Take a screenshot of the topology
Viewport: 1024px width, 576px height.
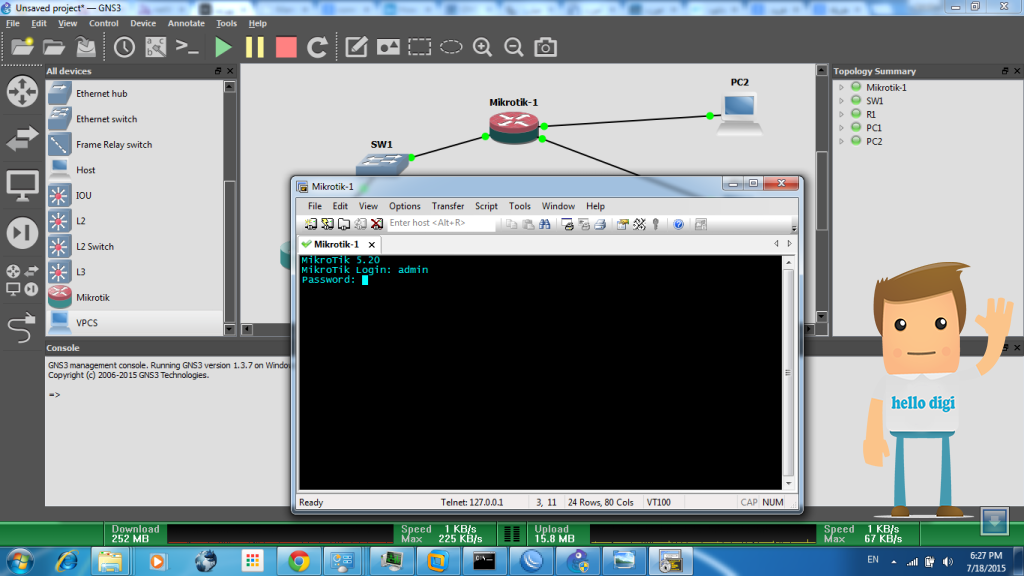point(545,47)
